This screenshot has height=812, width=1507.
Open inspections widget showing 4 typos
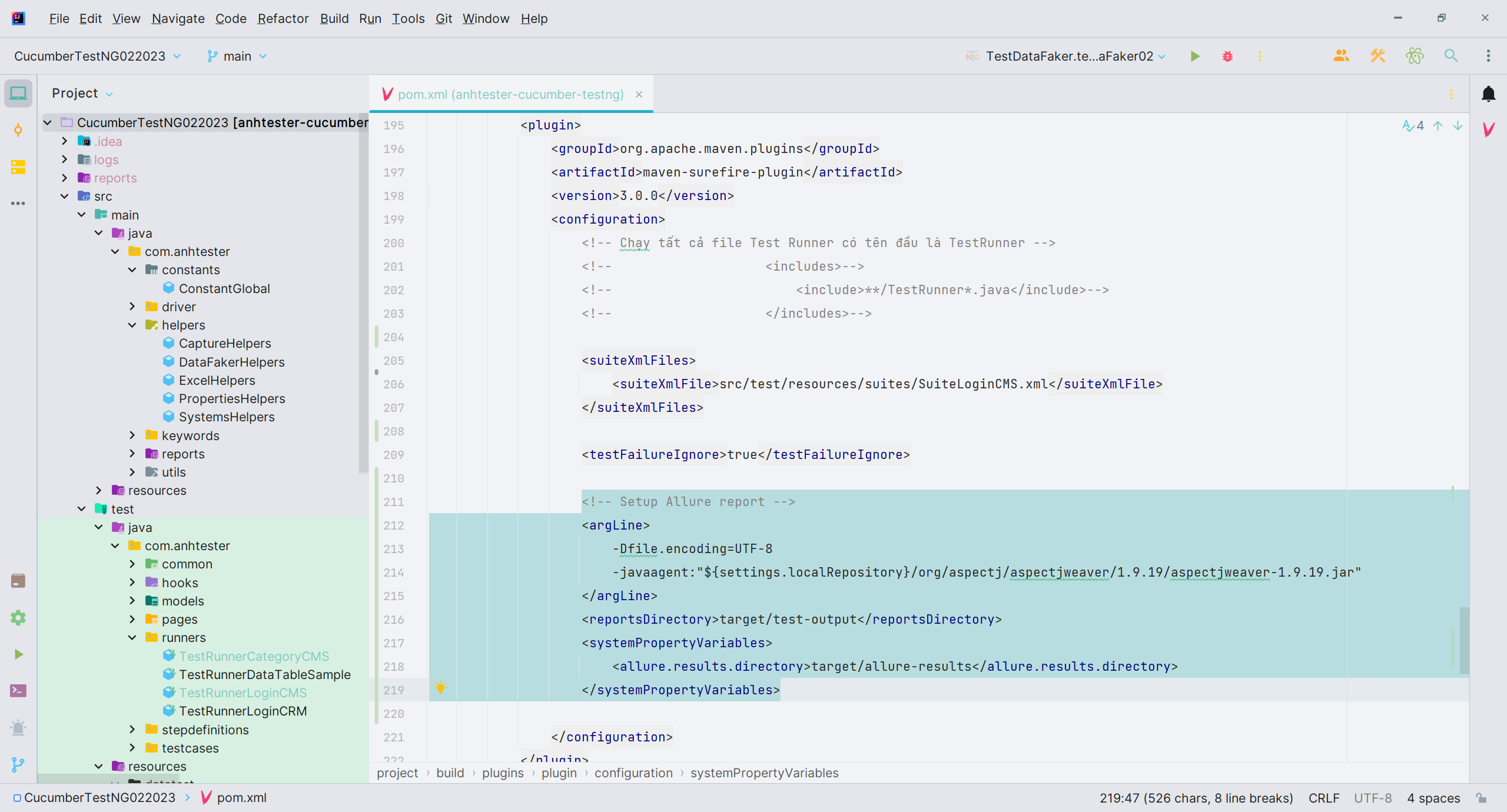1413,125
